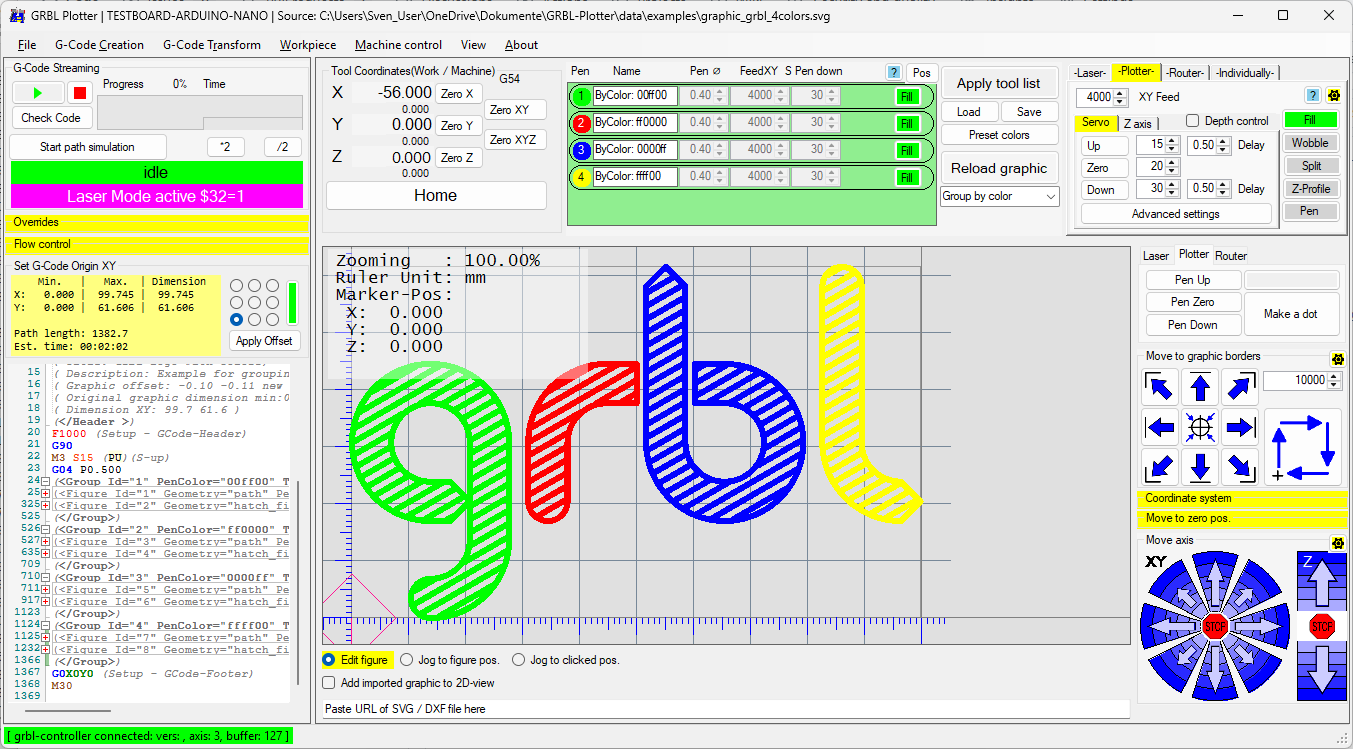
Task: Click the Zero XYZ button
Action: pos(516,139)
